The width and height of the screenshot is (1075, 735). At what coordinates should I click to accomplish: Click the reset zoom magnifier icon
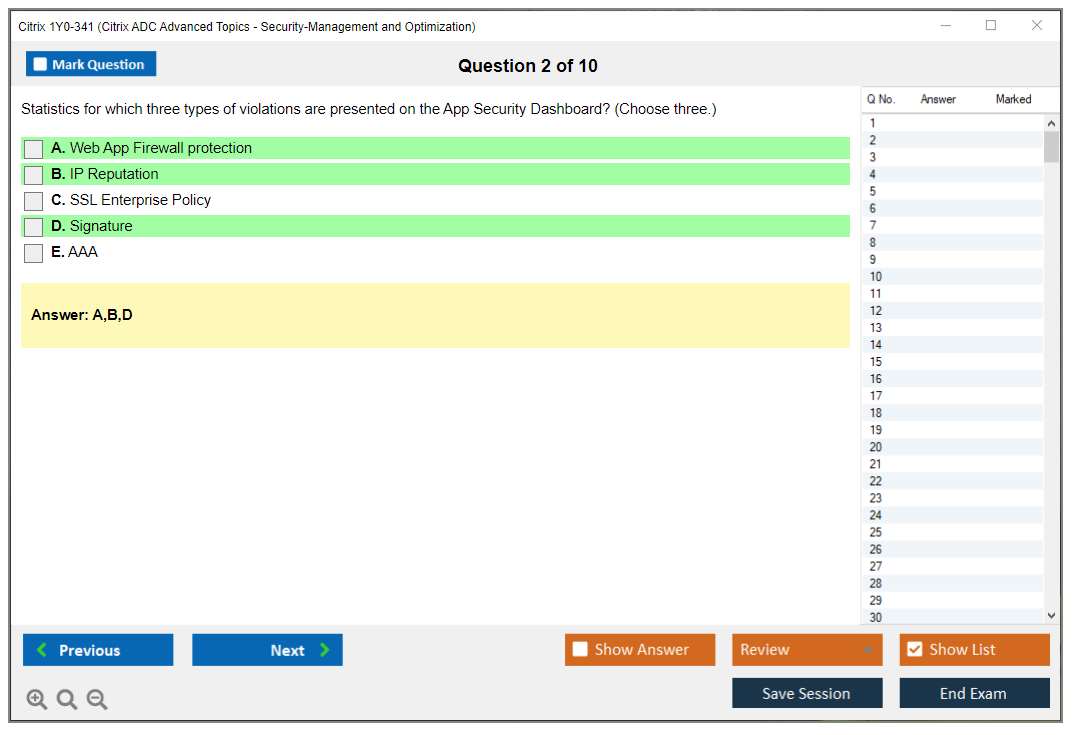tap(67, 699)
